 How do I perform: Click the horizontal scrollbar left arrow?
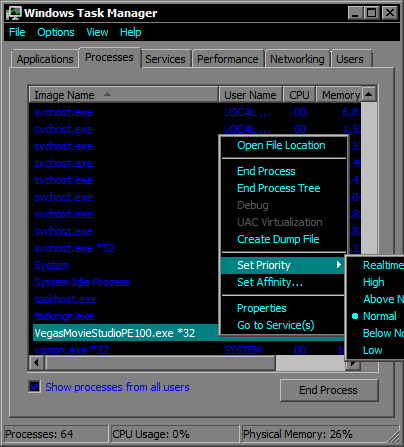(36, 362)
